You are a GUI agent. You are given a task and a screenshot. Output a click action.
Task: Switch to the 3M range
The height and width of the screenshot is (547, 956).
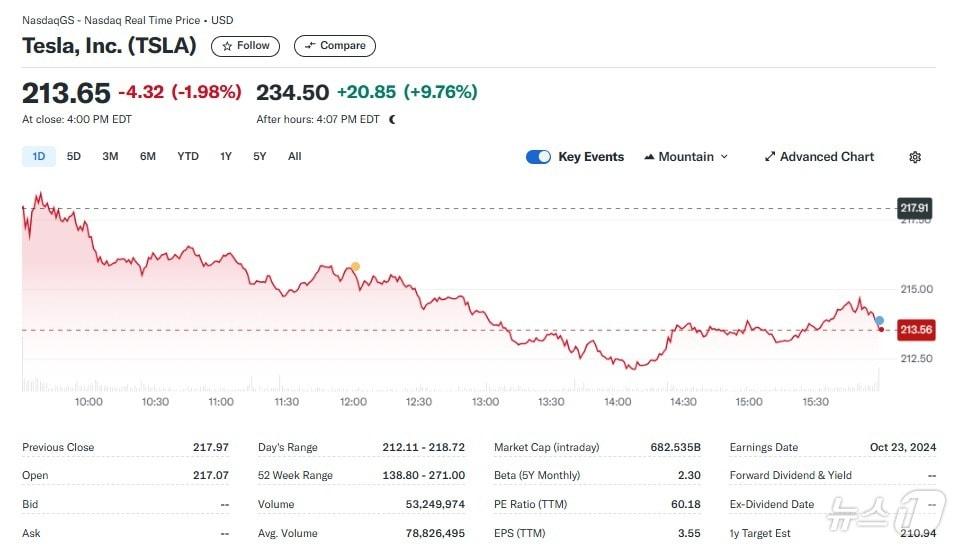tap(110, 156)
